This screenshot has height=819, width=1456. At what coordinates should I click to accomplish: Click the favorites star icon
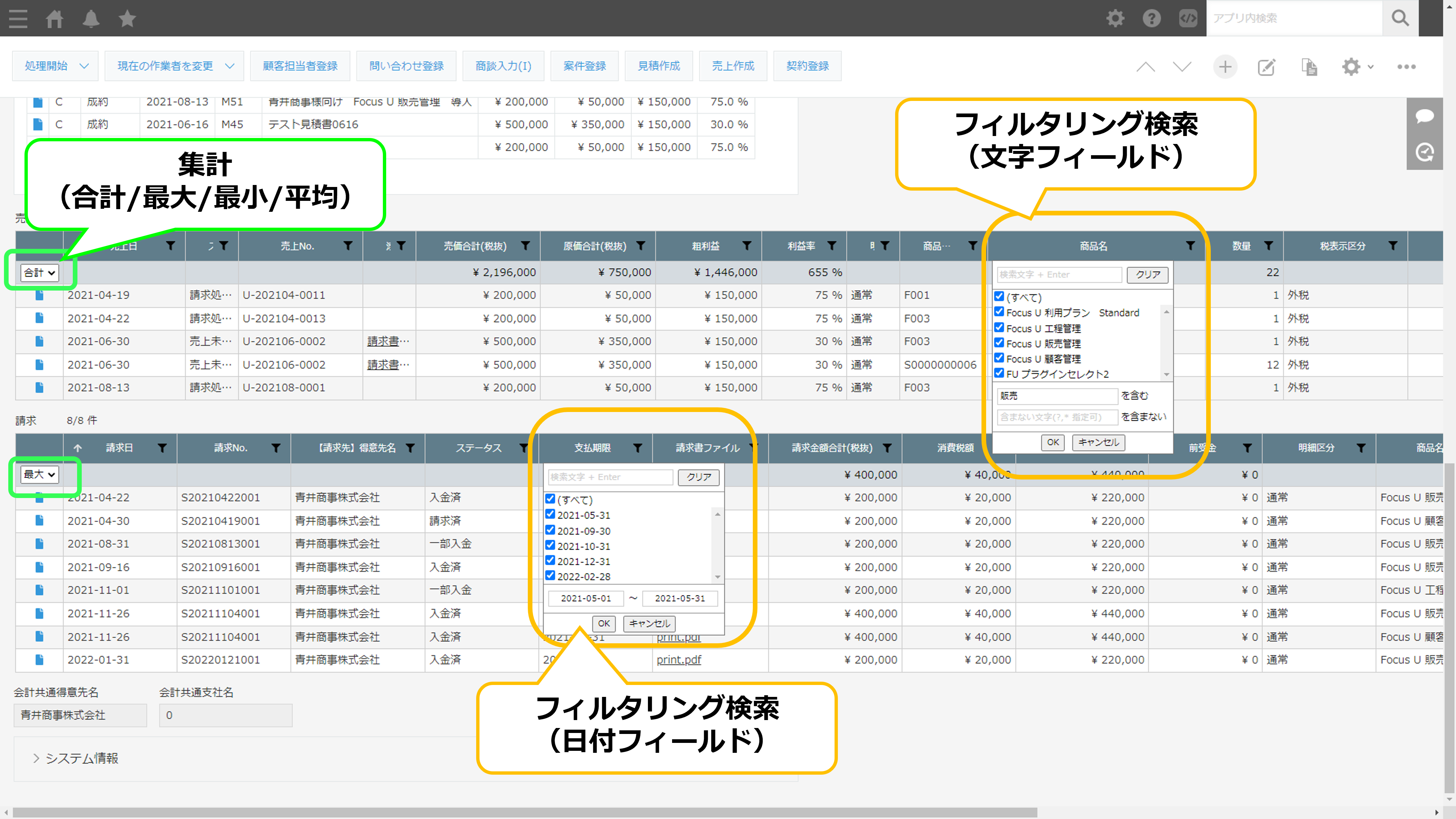(x=127, y=19)
